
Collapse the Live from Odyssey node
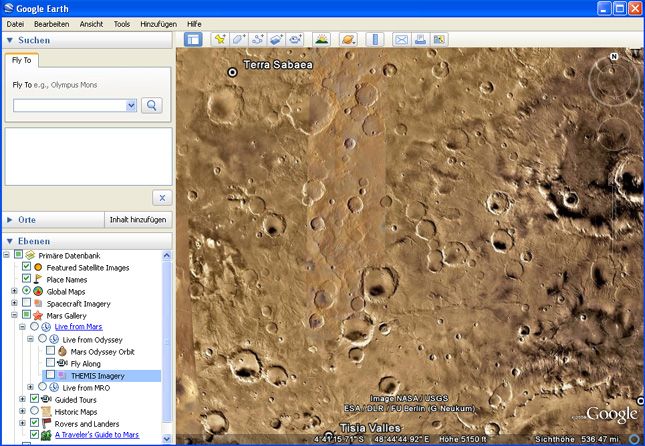30,339
